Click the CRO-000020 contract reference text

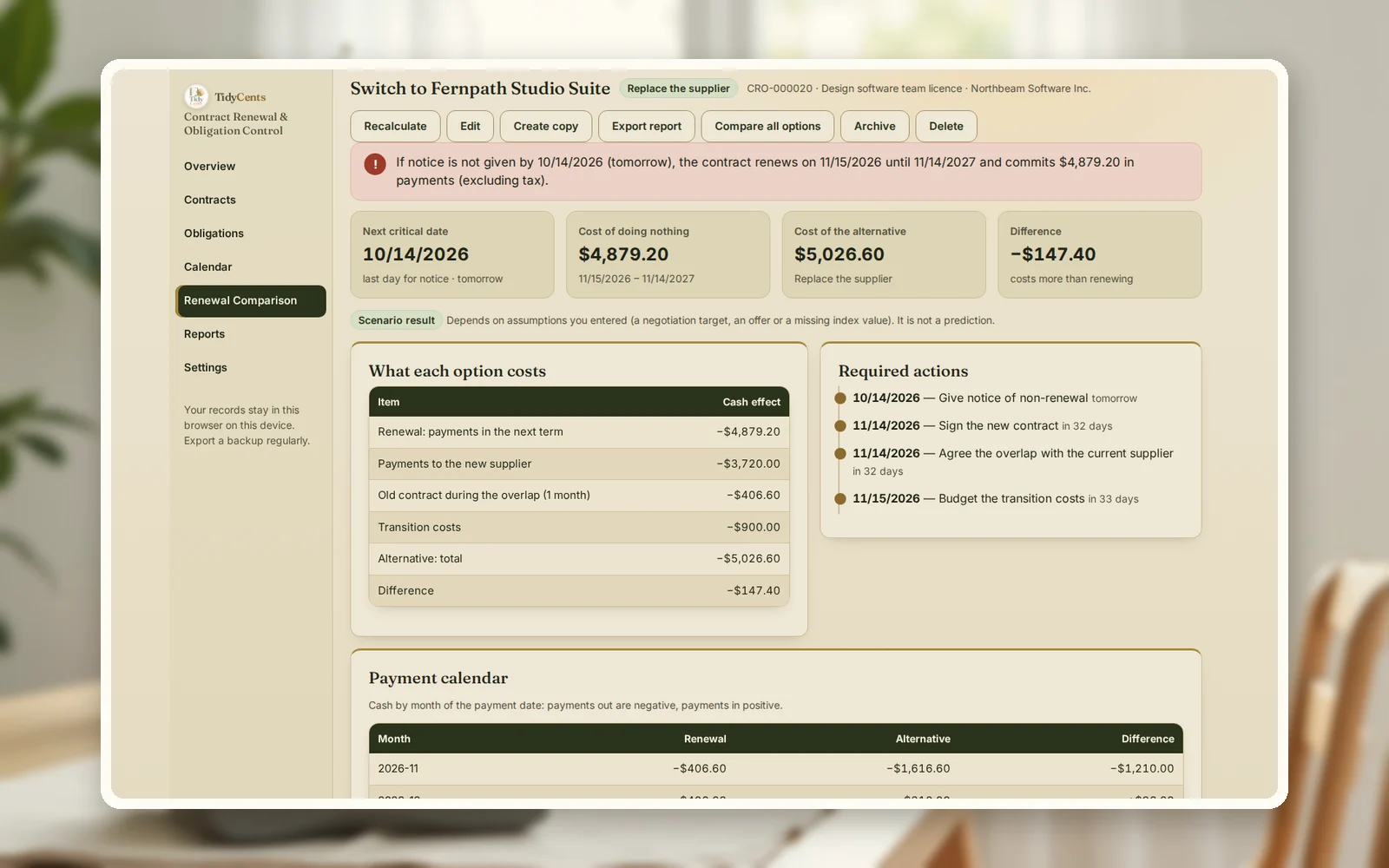(x=780, y=89)
